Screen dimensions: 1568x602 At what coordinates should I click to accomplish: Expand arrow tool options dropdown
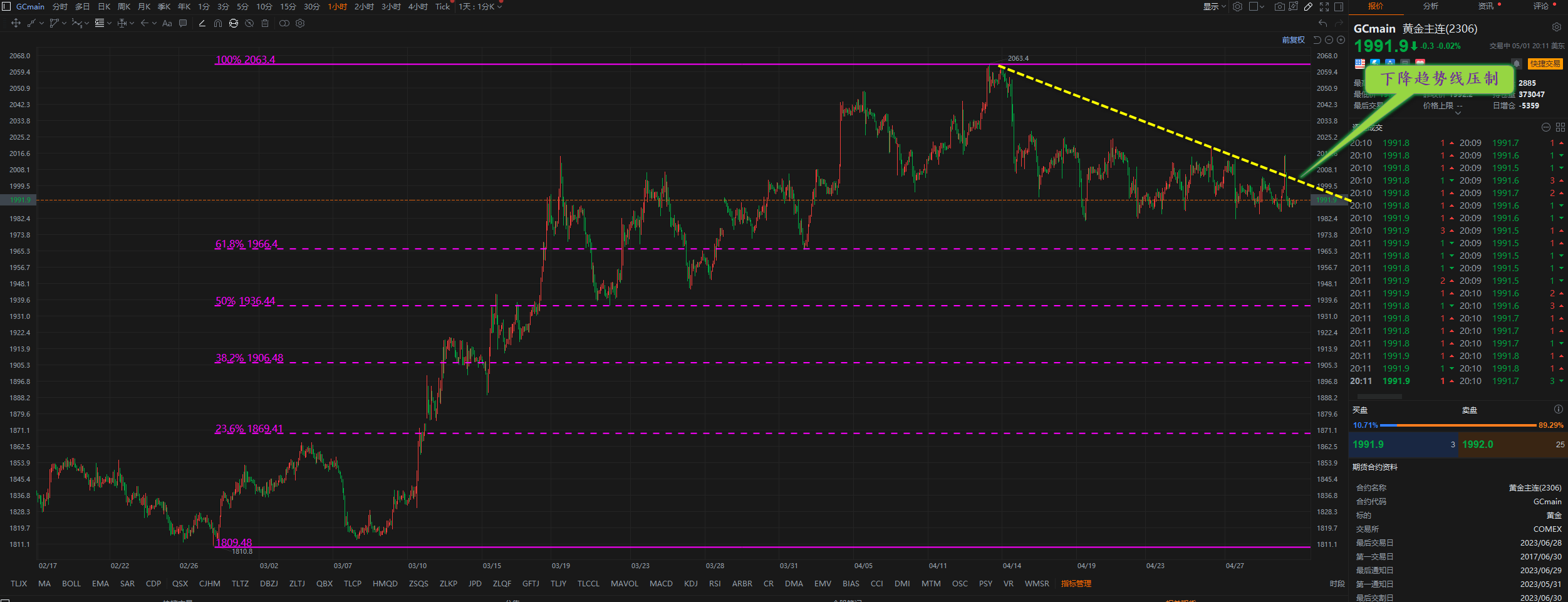154,23
